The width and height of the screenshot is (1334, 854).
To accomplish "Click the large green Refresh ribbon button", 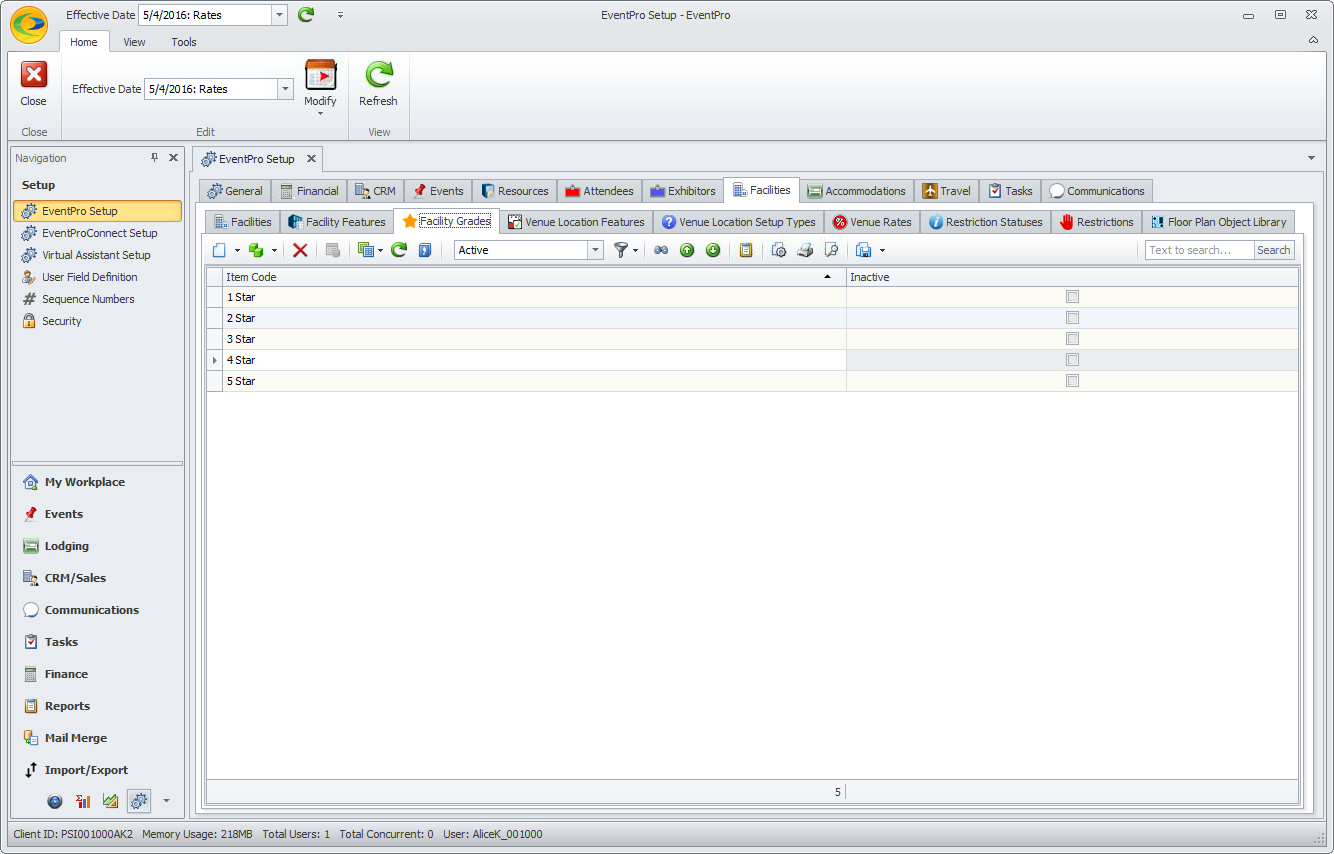I will [378, 84].
